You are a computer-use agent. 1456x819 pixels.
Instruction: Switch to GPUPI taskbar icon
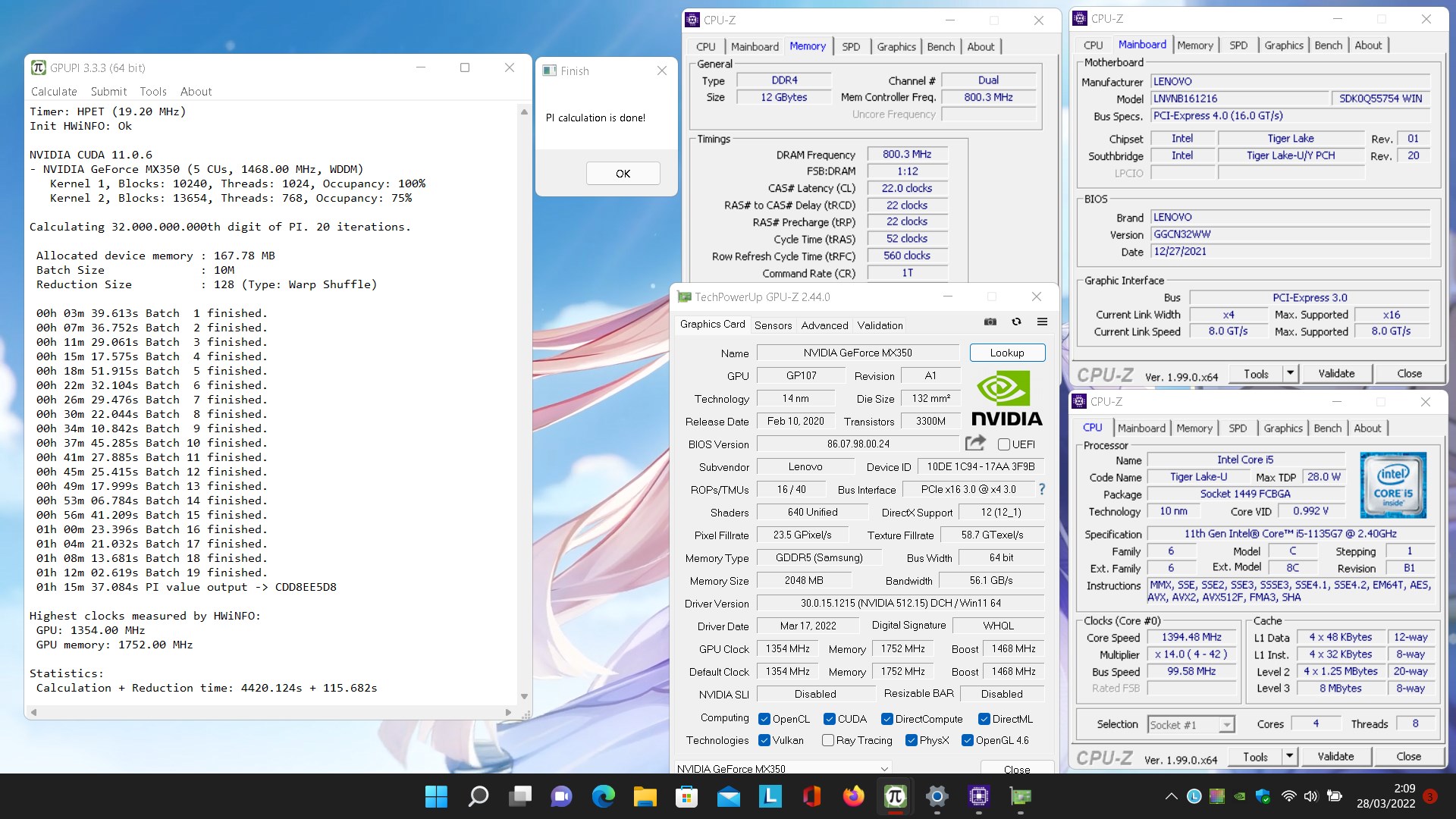896,796
